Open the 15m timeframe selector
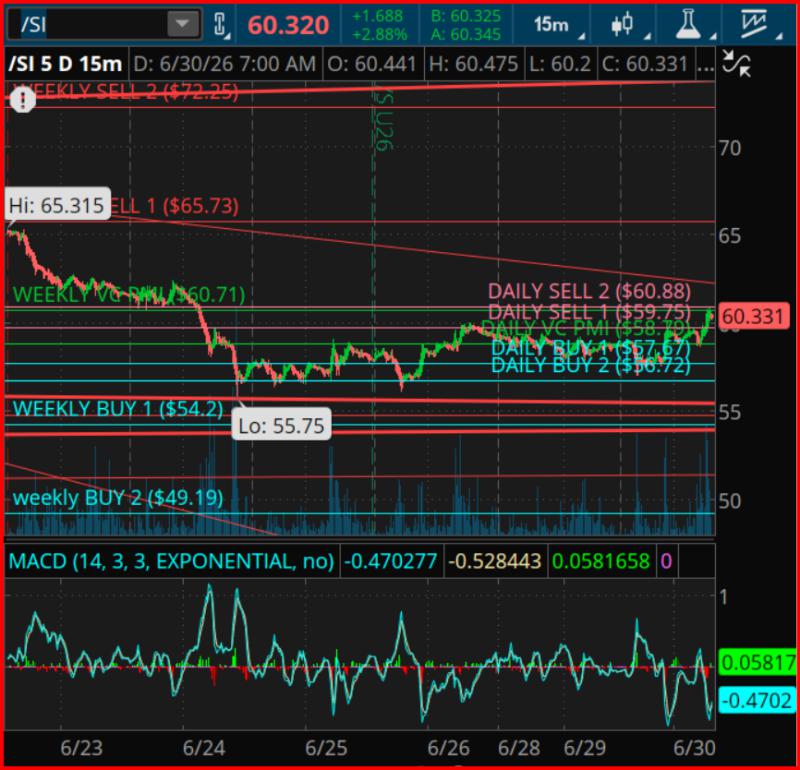 tap(552, 24)
